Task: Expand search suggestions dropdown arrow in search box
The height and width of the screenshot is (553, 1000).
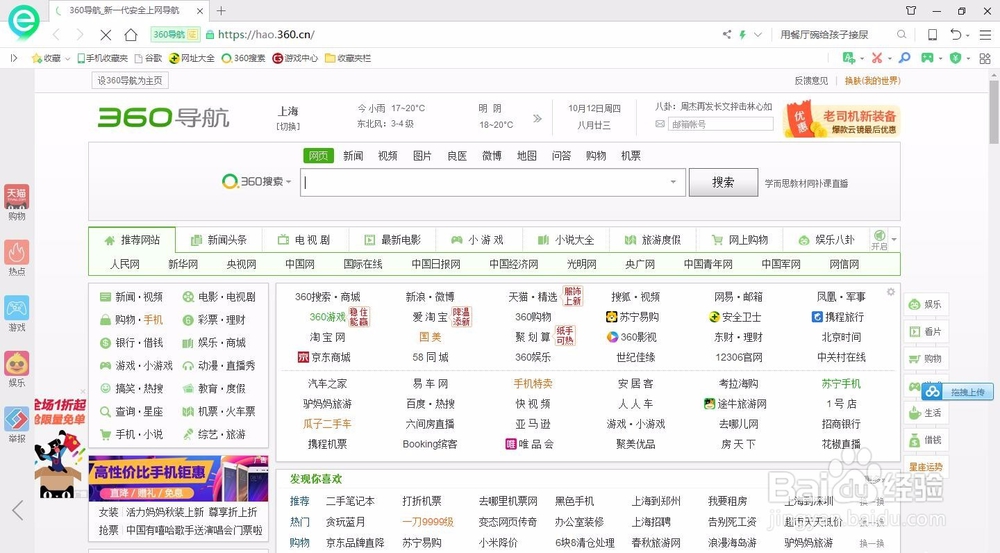Action: (x=673, y=182)
